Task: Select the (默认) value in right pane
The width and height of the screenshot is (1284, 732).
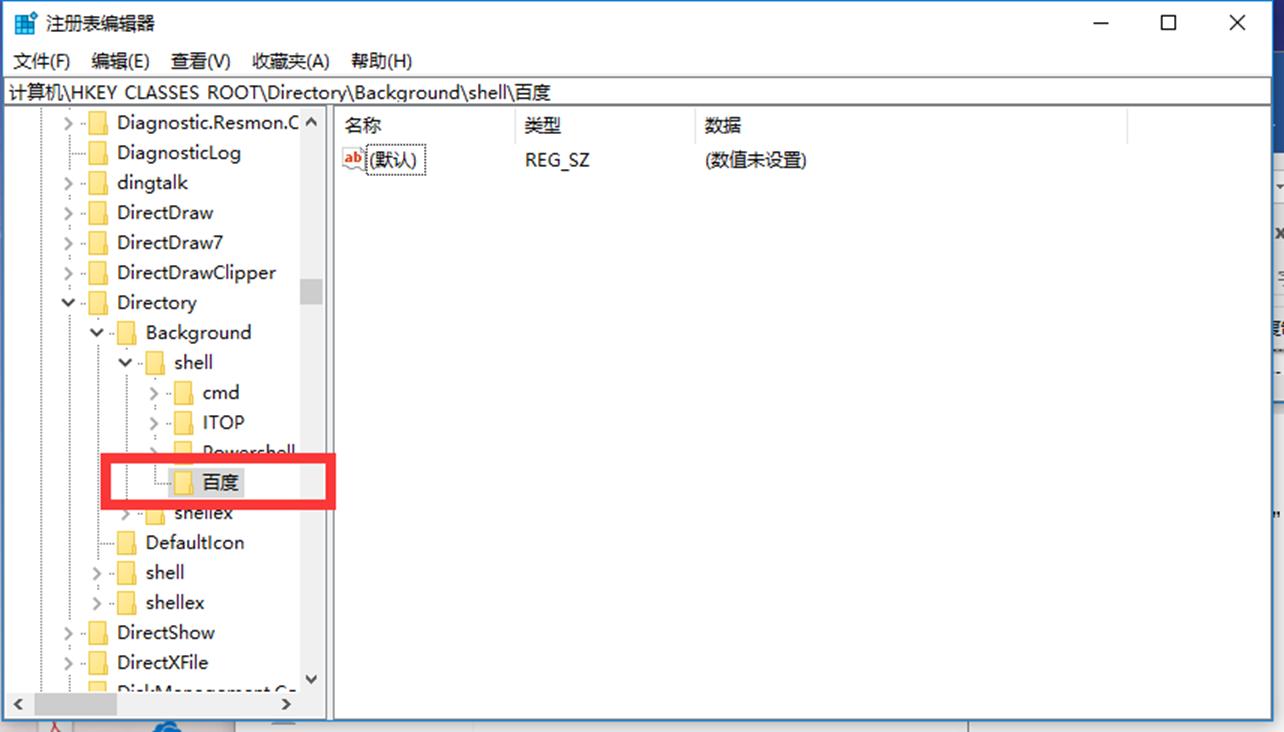Action: [397, 158]
